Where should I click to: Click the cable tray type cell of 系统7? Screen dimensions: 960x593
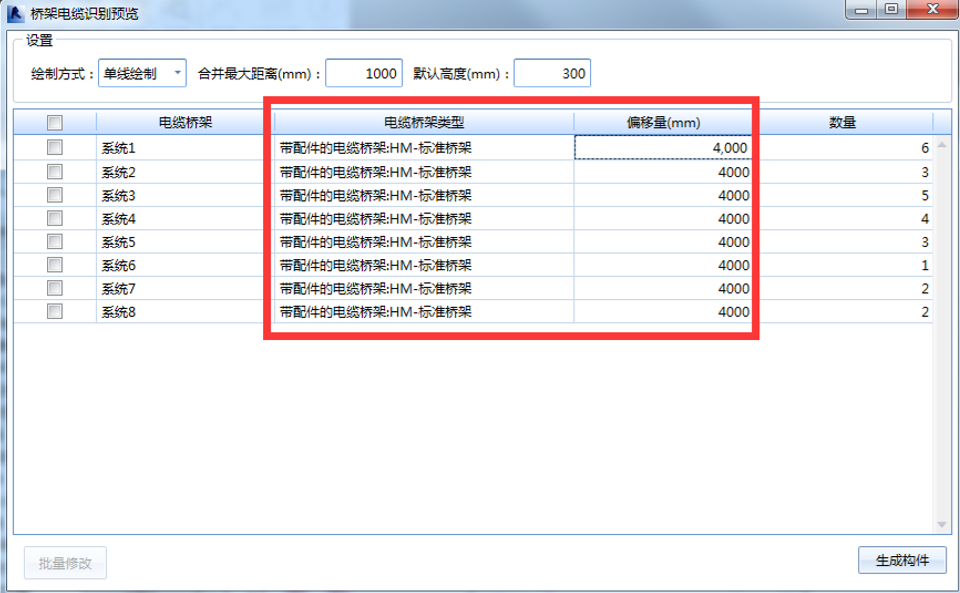coord(424,288)
